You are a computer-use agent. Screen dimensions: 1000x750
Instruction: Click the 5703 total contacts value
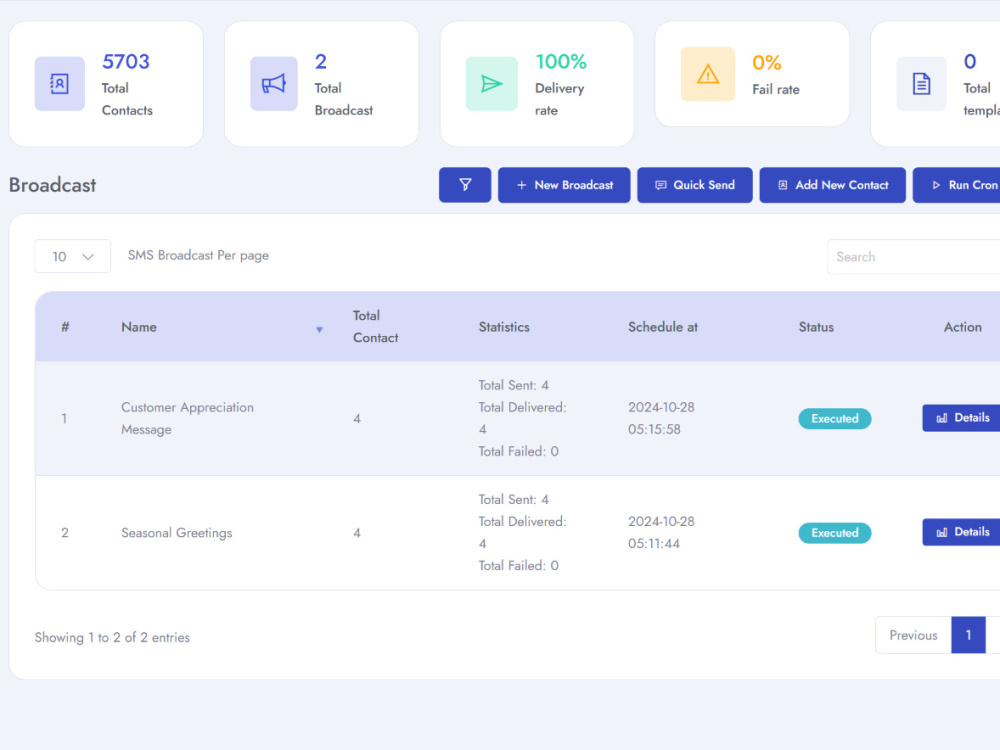point(126,62)
